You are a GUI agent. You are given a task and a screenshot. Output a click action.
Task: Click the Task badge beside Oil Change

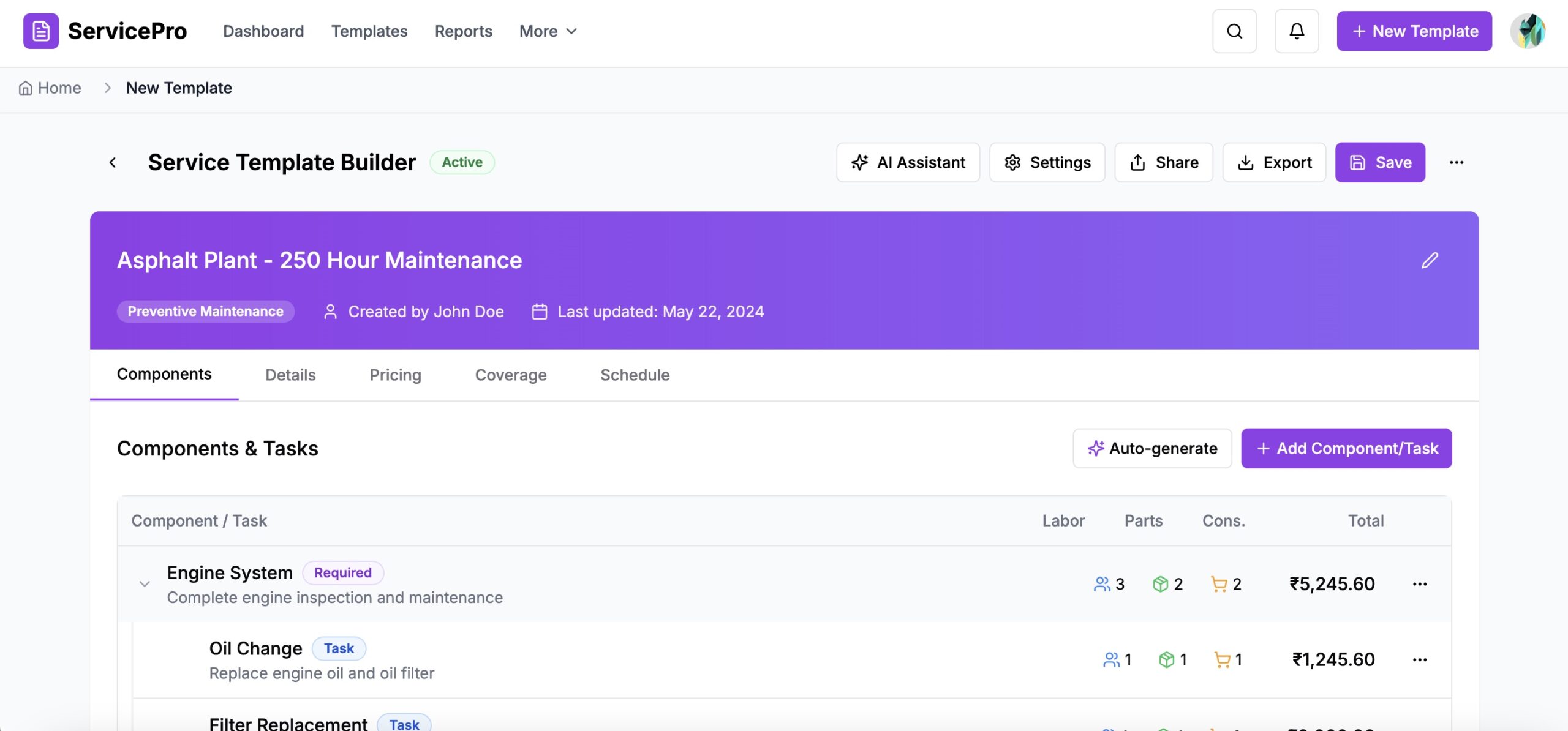point(339,648)
